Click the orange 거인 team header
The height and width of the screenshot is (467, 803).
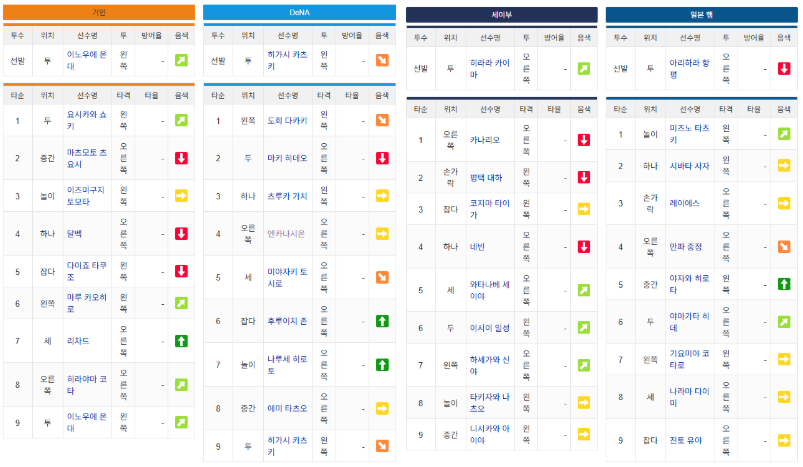pos(99,12)
